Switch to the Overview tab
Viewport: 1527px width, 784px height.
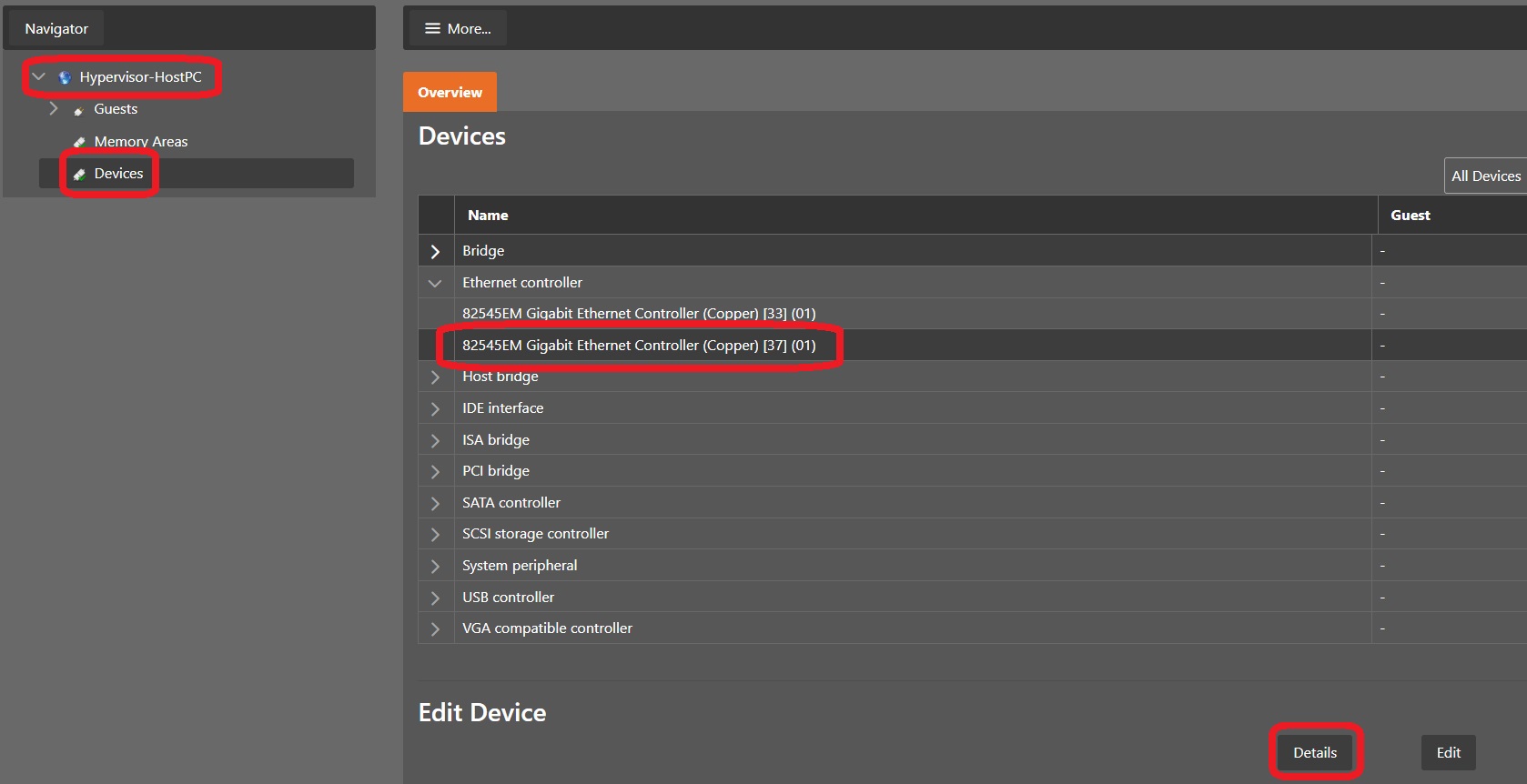tap(450, 93)
